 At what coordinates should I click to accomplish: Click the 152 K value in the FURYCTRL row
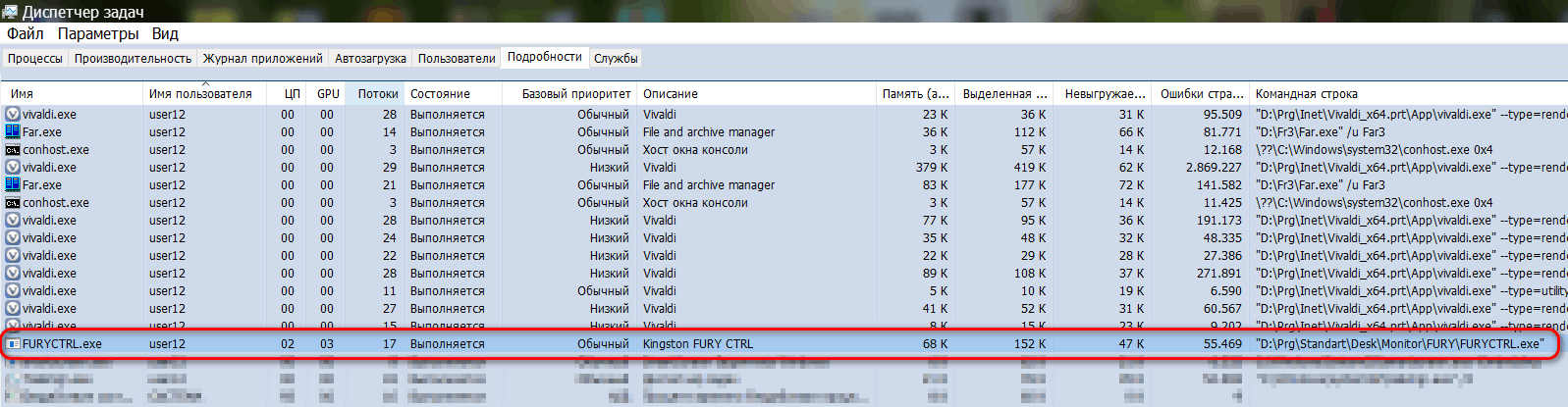(1030, 344)
